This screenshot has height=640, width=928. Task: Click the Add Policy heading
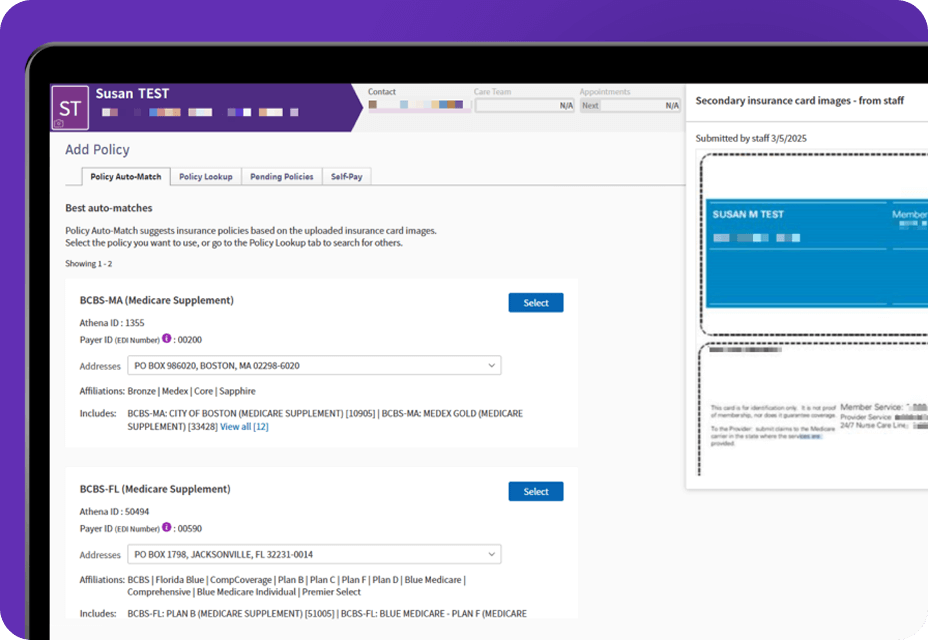tap(97, 150)
